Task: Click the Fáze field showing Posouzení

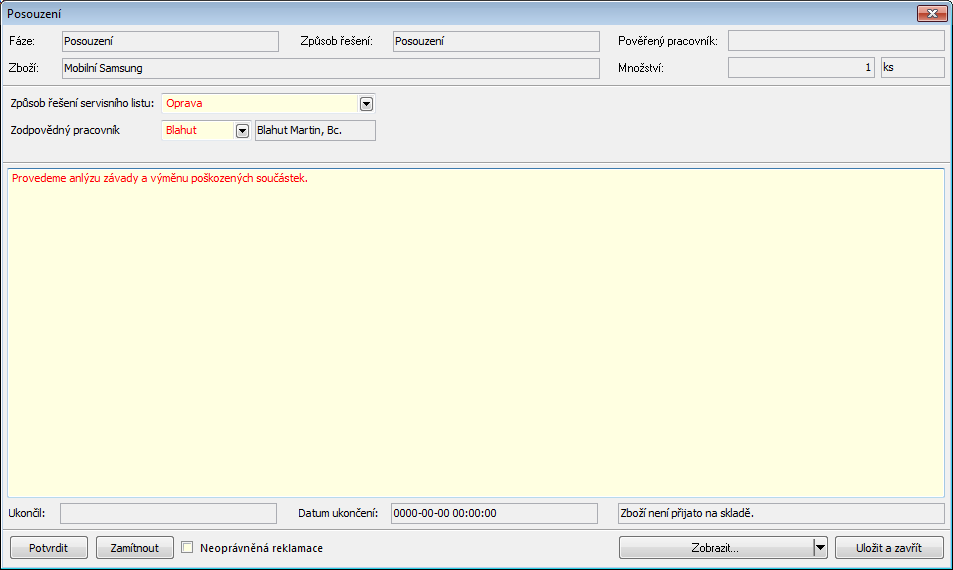Action: 170,41
